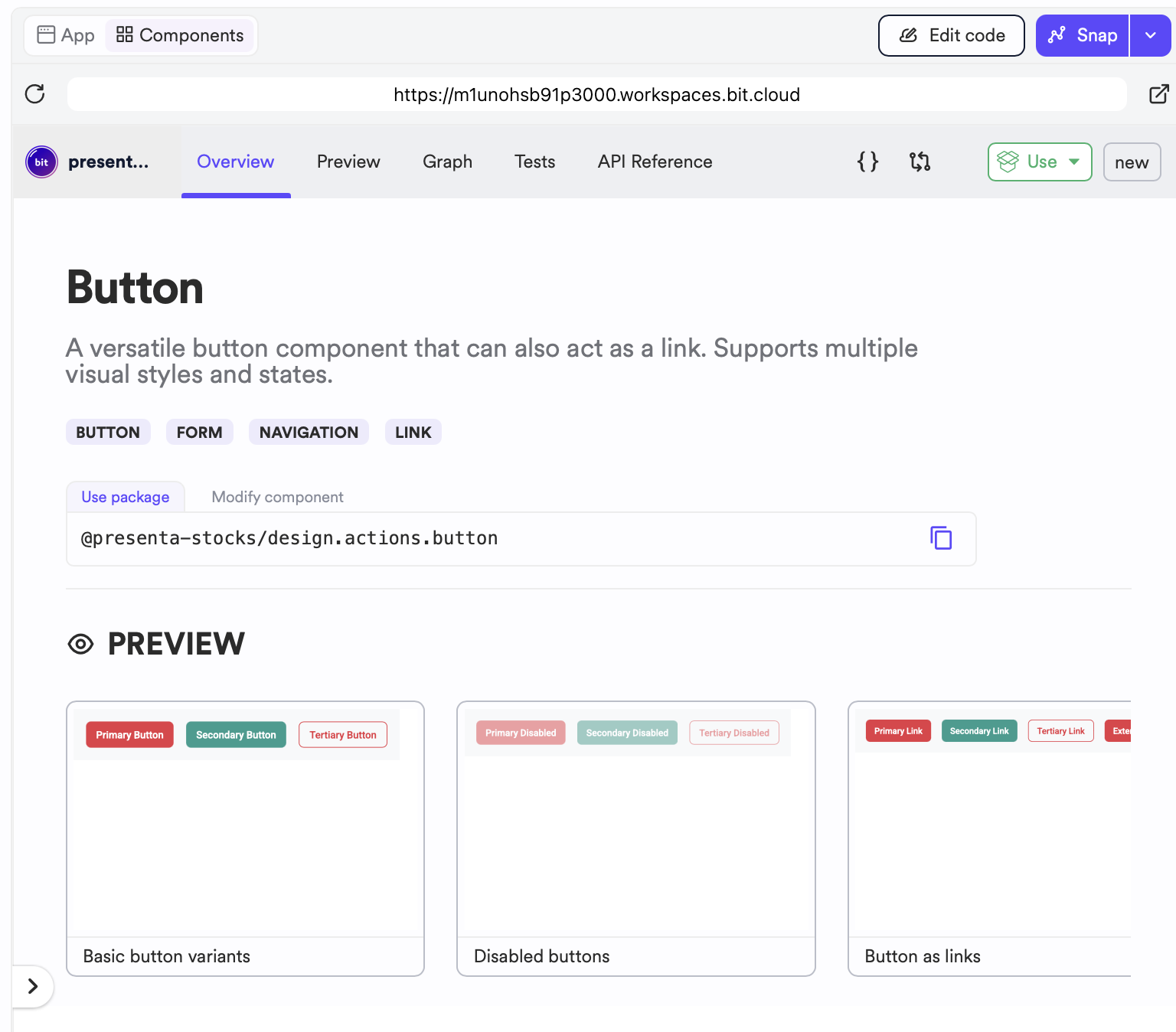Click the workspace URL address bar

click(x=597, y=94)
